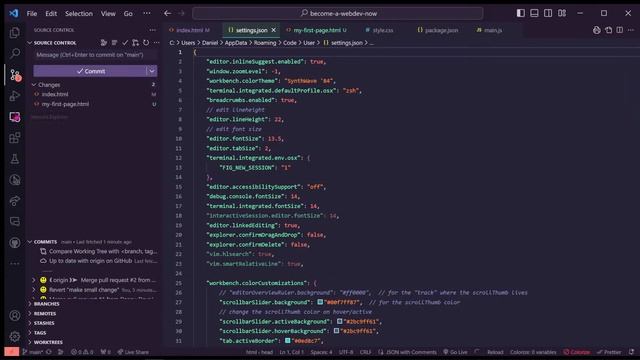Screen dimensions: 640x360
Task: Click the checkmark commit icon in Source Control header
Action: point(125,42)
